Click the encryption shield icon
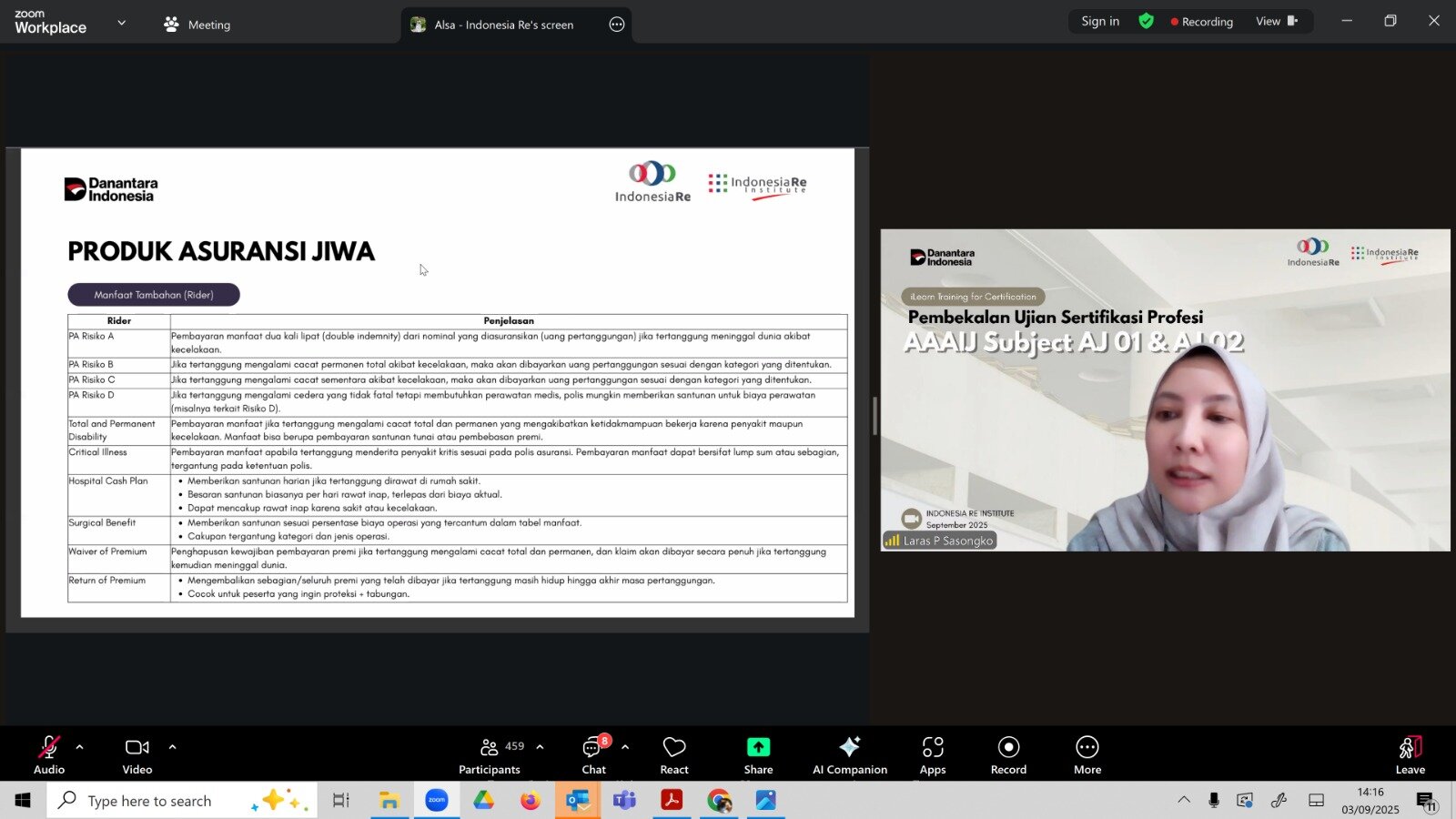The width and height of the screenshot is (1456, 819). tap(1146, 21)
